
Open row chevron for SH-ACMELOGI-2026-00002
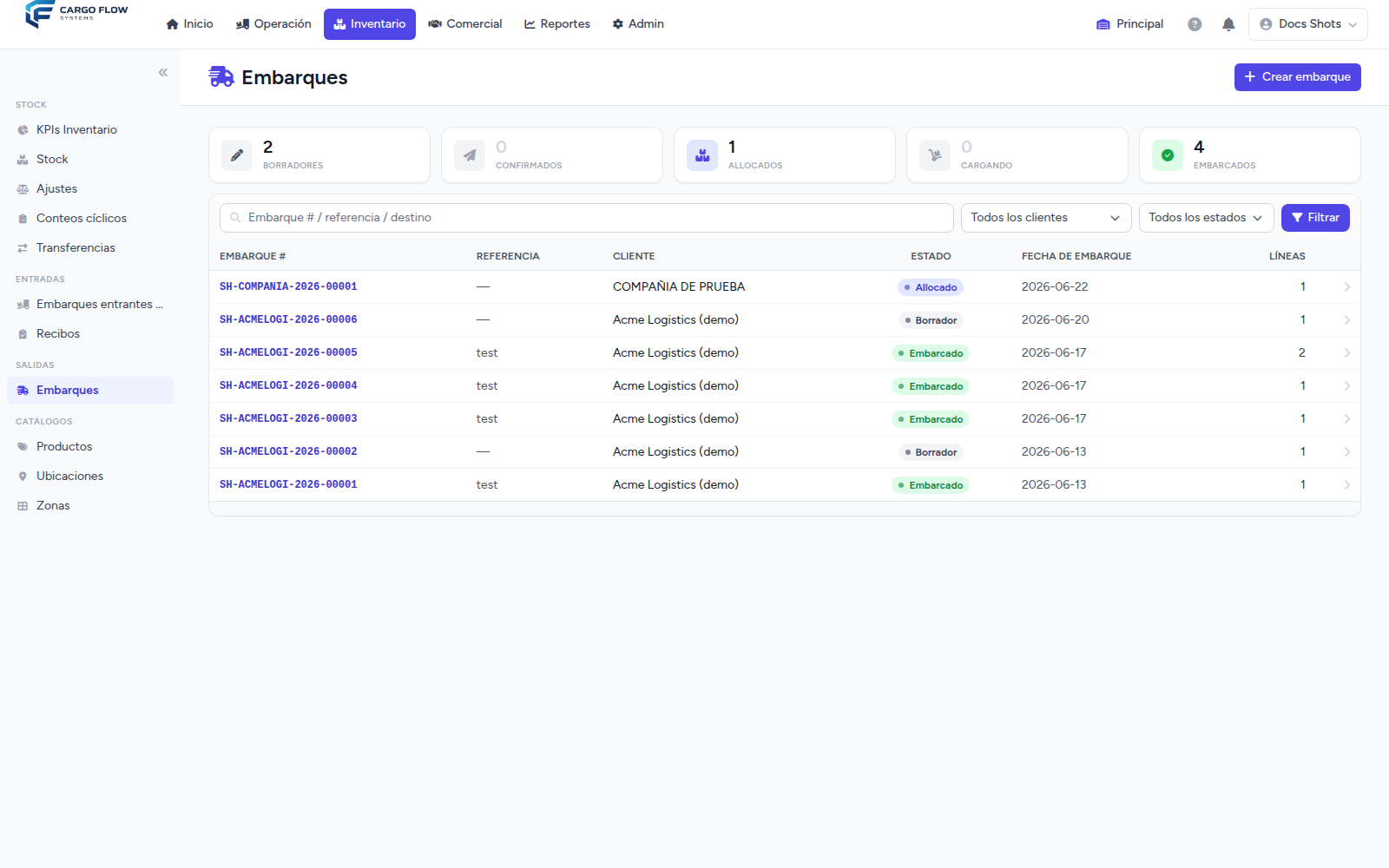1346,452
